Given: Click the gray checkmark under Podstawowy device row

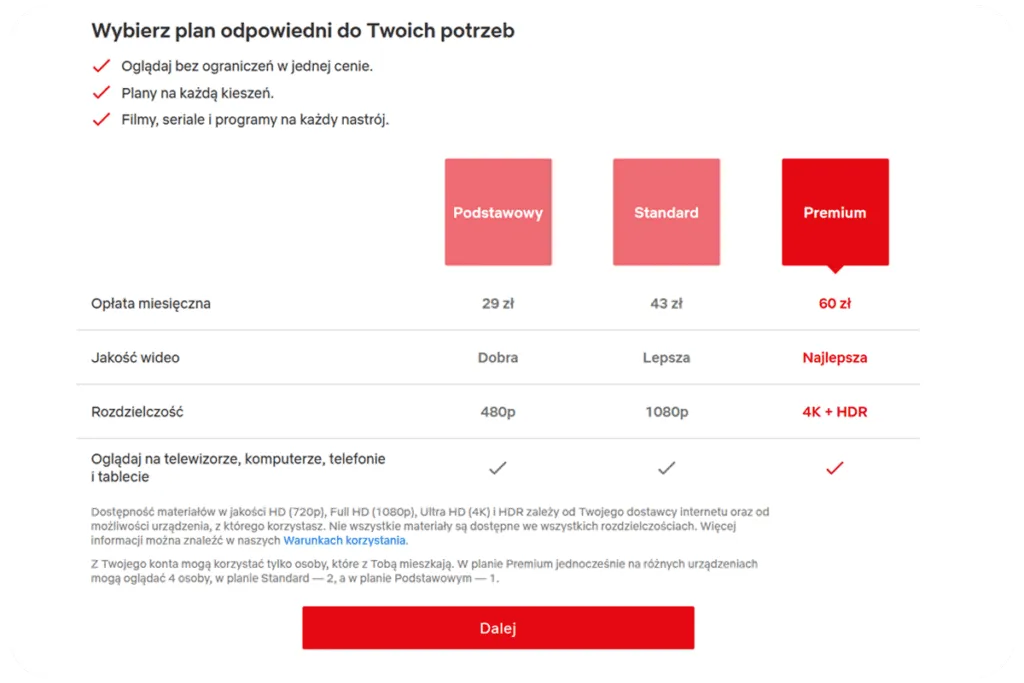Looking at the screenshot, I should click(x=497, y=467).
